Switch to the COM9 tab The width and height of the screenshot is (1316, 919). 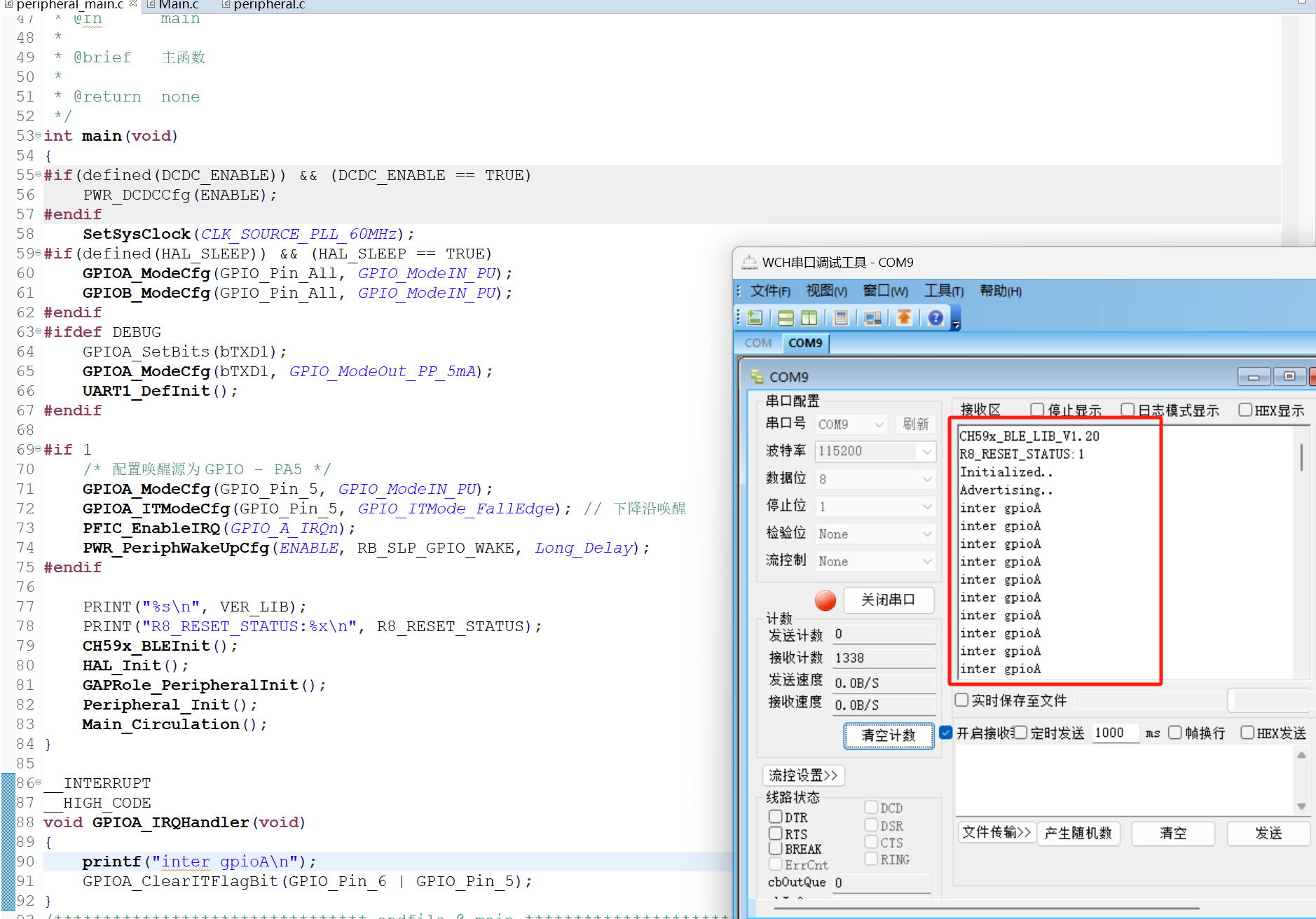[x=805, y=343]
